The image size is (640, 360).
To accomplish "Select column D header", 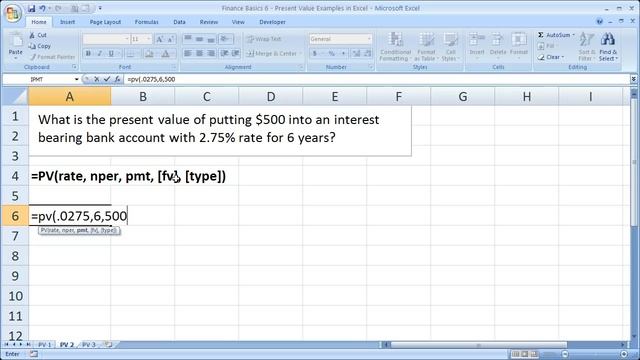I will [271, 97].
